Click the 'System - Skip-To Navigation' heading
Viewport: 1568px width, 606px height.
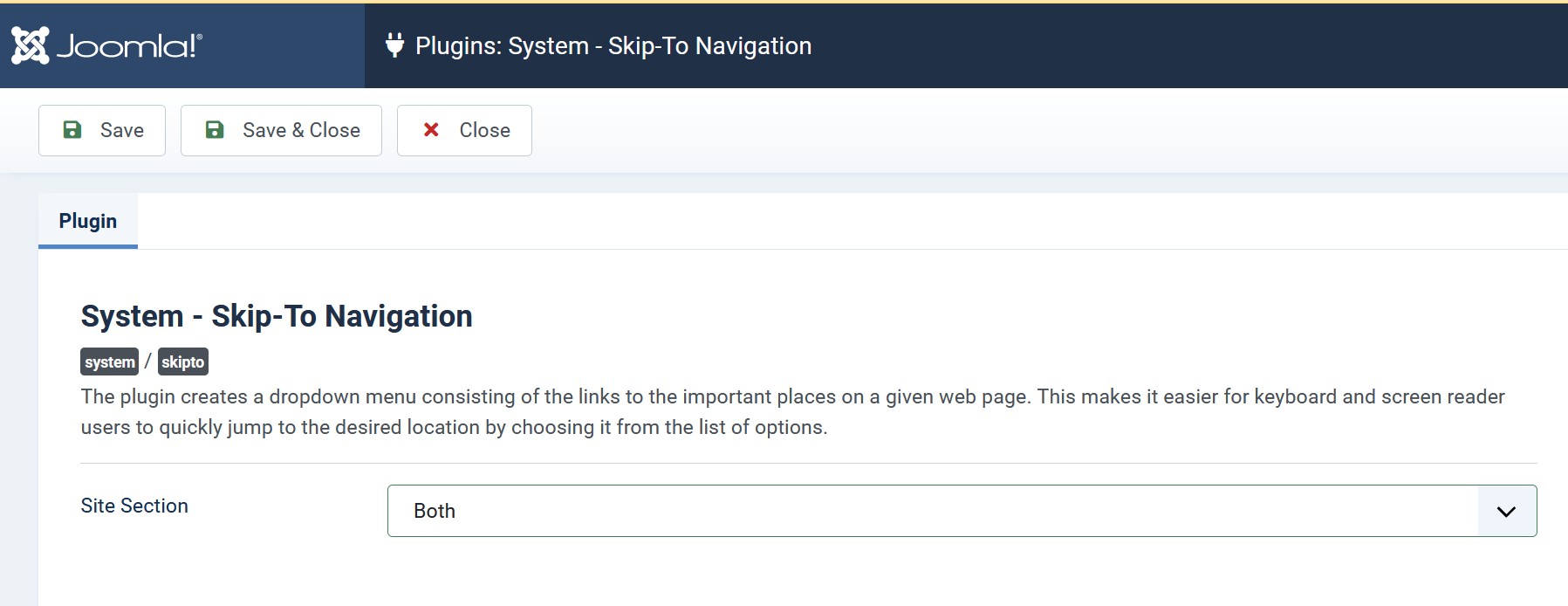[x=277, y=316]
